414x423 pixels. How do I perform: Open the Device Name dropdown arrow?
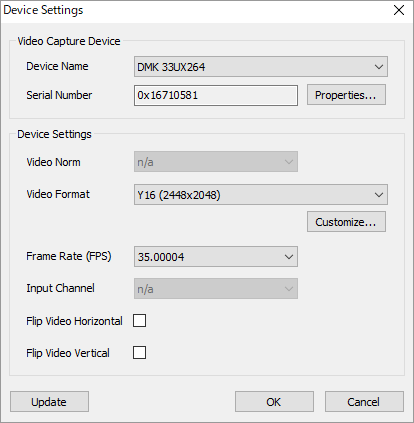coord(379,67)
